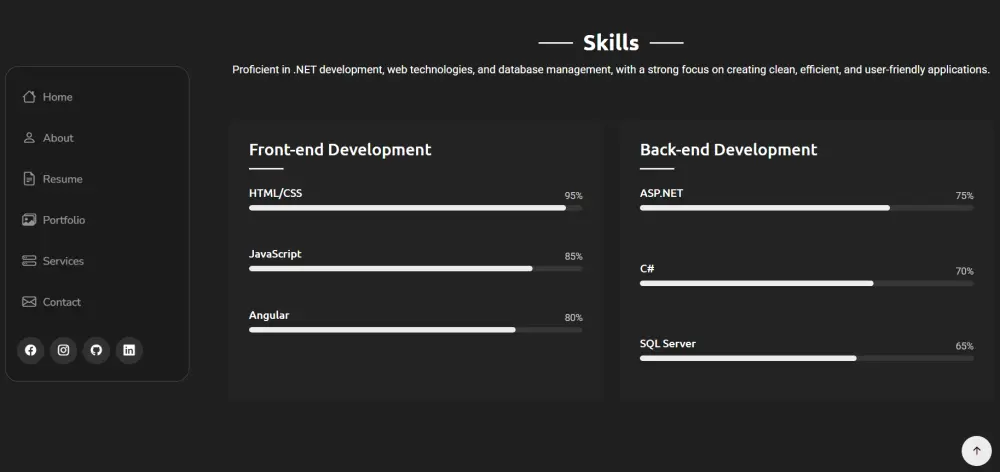Click the Contact envelope icon
1000x472 pixels.
(x=29, y=302)
